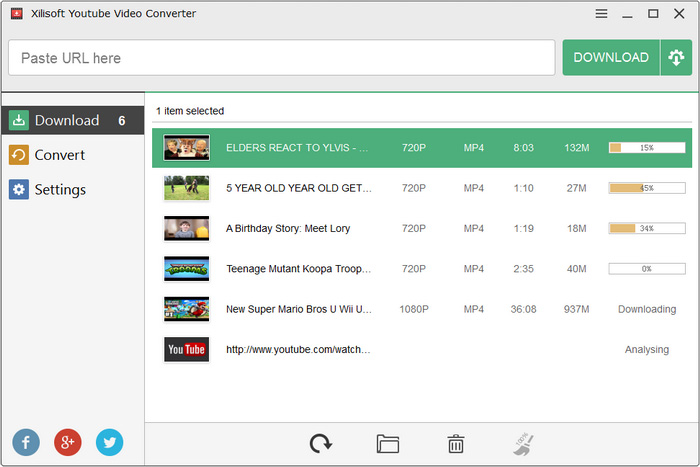Open the Facebook share icon
The width and height of the screenshot is (700, 467).
coord(26,442)
